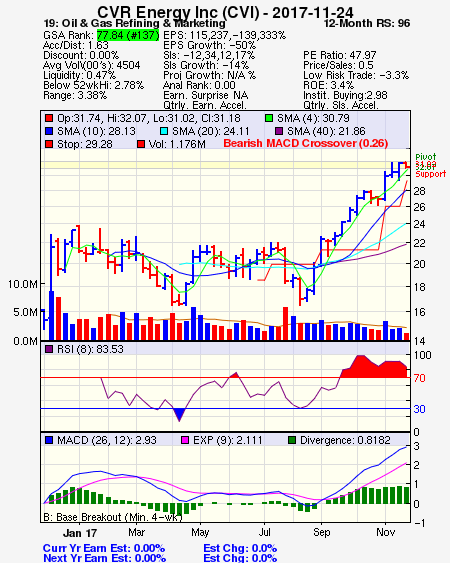The width and height of the screenshot is (450, 563).
Task: Click the red RSI 70 level label
Action: click(x=419, y=378)
